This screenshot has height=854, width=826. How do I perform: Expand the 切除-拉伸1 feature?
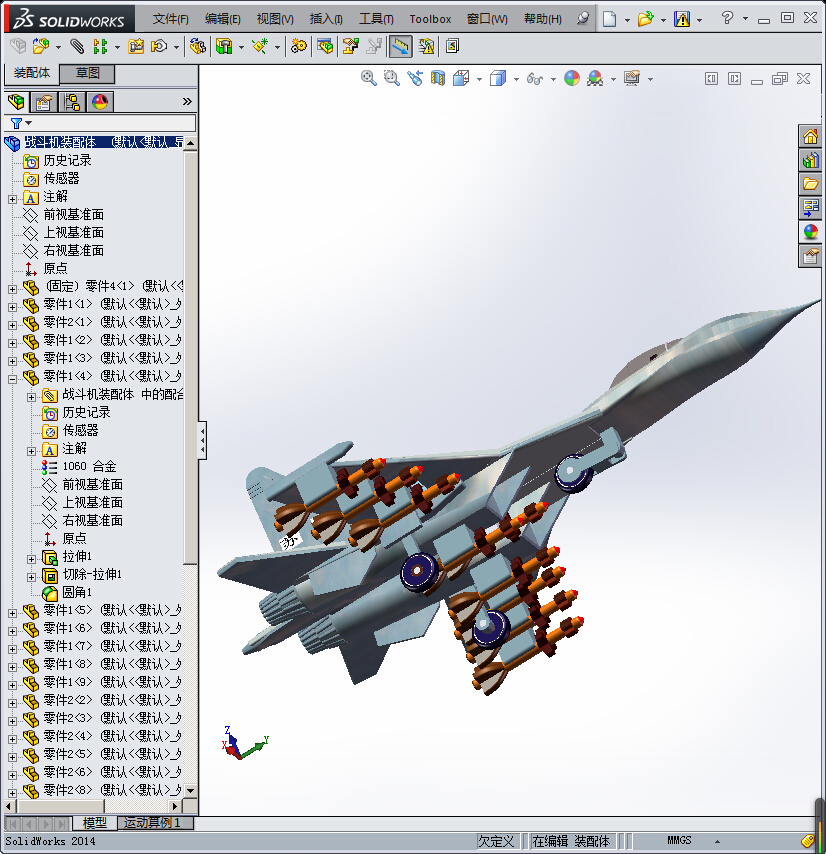31,577
